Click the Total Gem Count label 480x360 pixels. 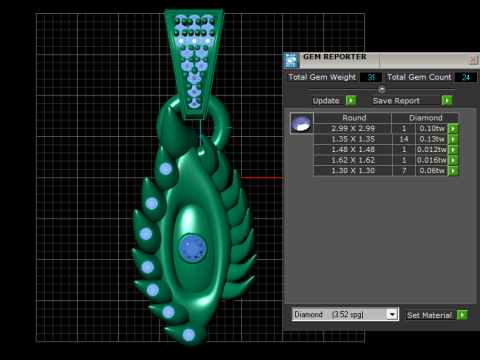click(x=419, y=77)
